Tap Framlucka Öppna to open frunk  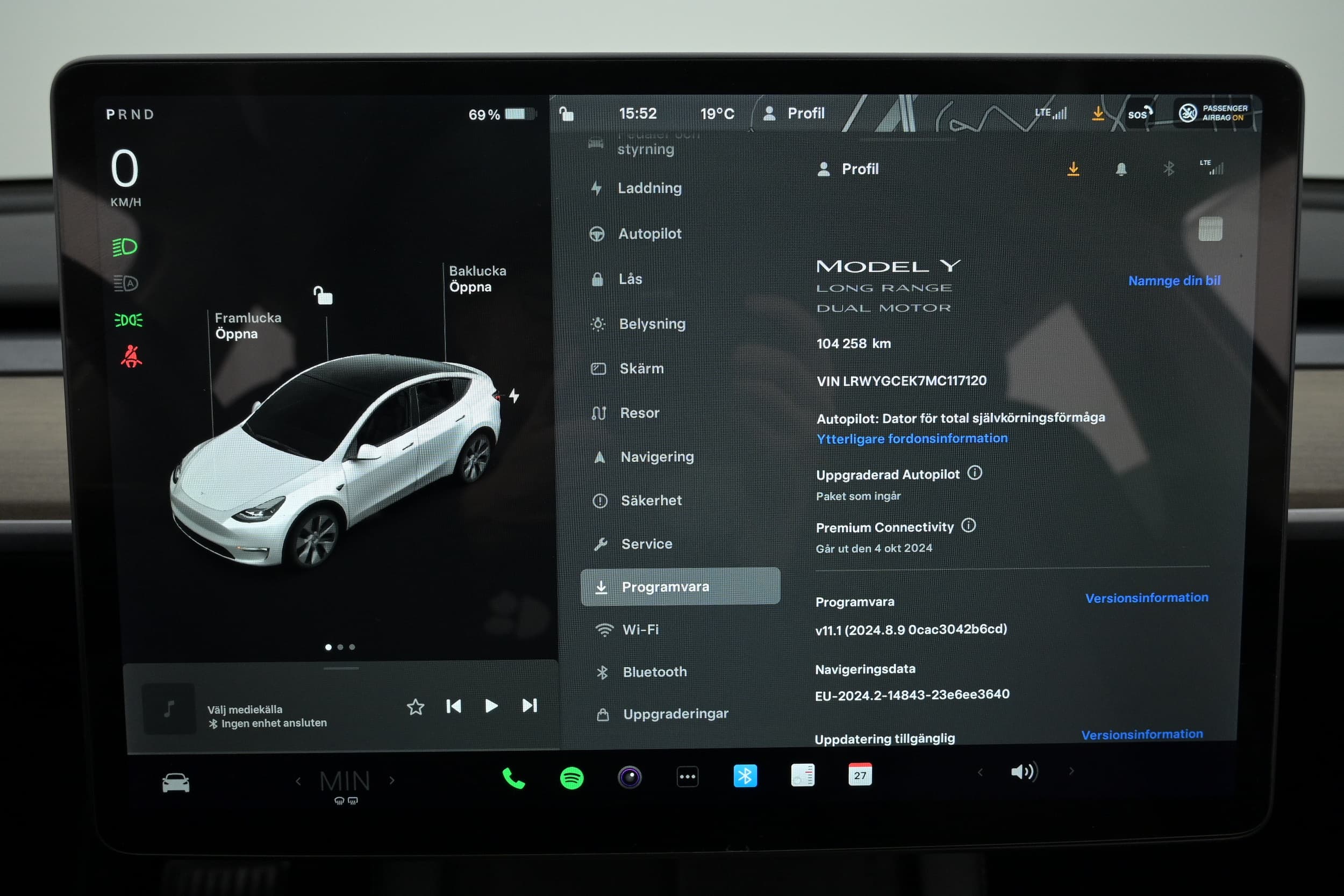(x=247, y=326)
